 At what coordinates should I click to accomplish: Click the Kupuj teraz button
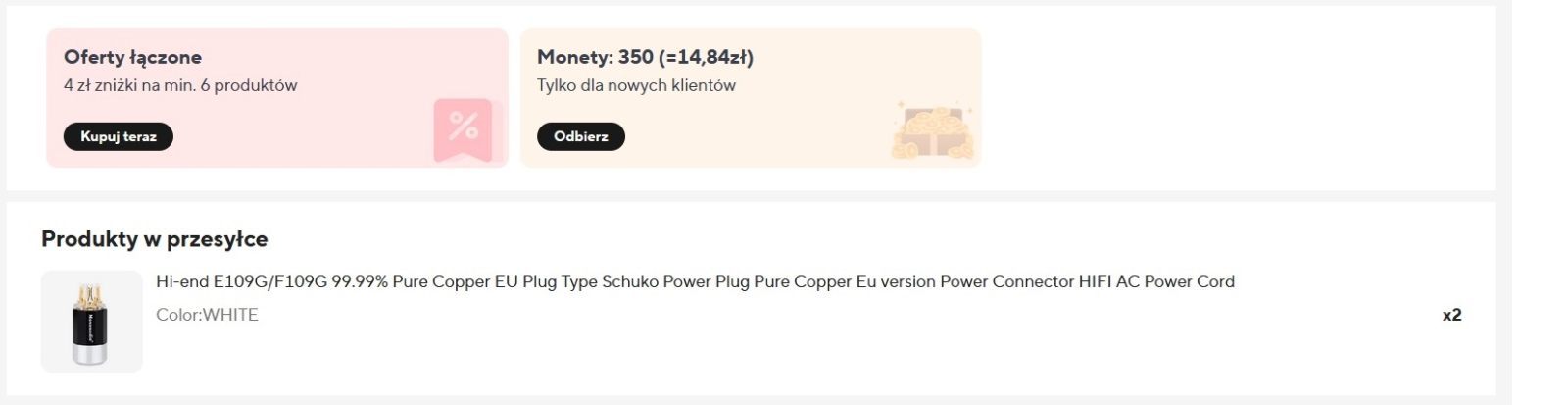click(x=119, y=136)
